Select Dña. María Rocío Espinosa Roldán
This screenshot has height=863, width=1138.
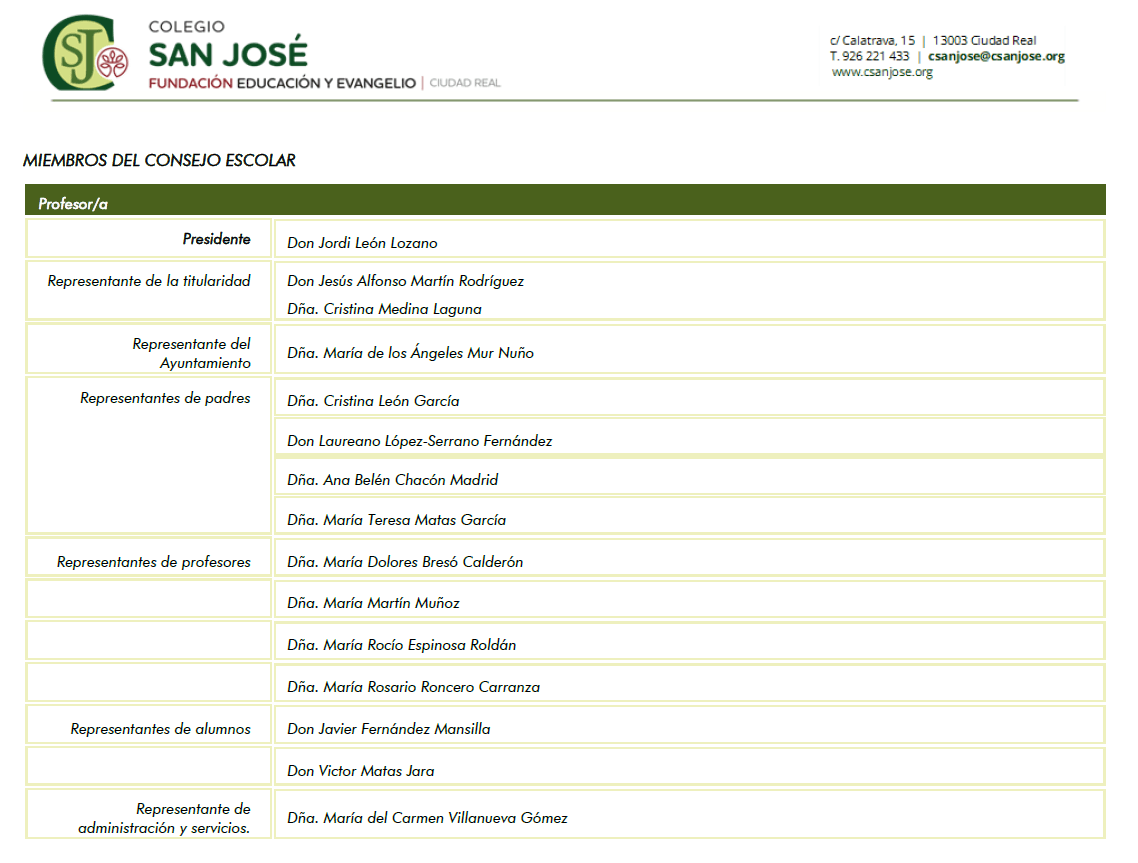[401, 645]
